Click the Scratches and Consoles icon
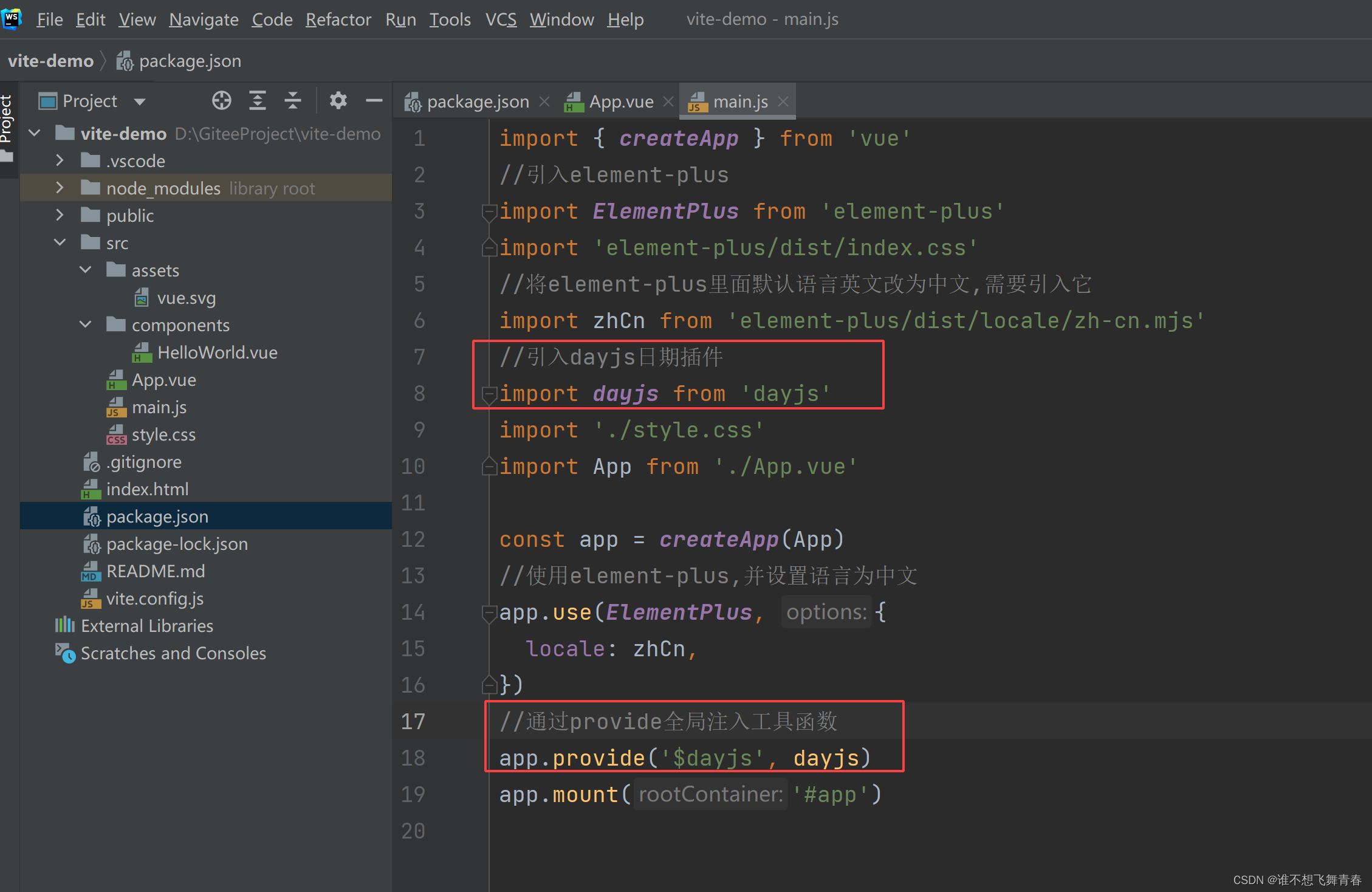1372x892 pixels. 65,653
